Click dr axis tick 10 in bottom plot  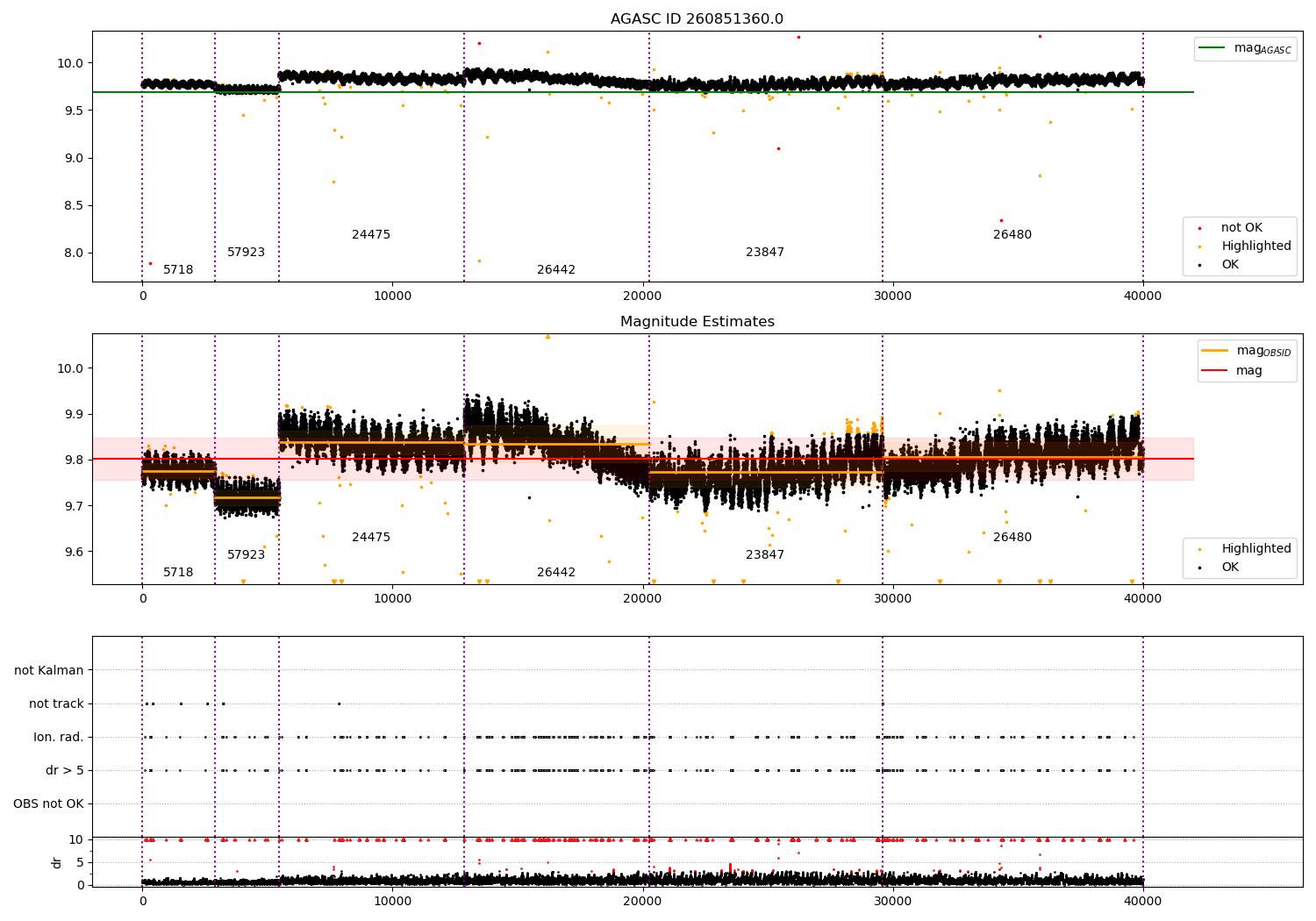(x=76, y=839)
